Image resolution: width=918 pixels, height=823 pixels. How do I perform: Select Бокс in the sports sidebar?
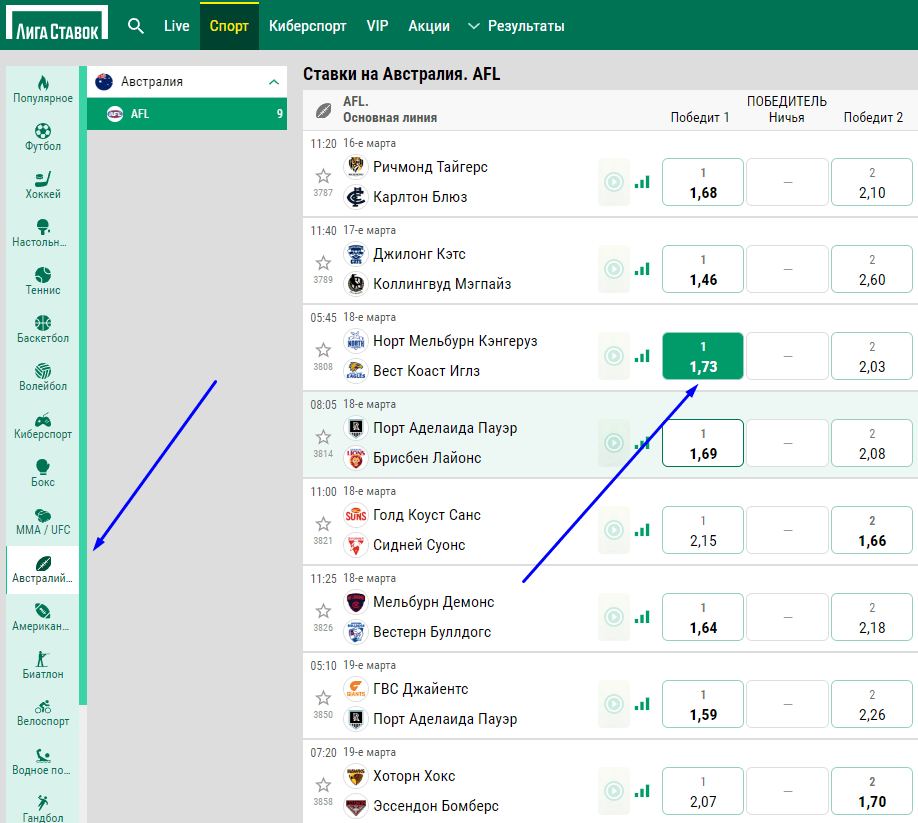[x=43, y=474]
